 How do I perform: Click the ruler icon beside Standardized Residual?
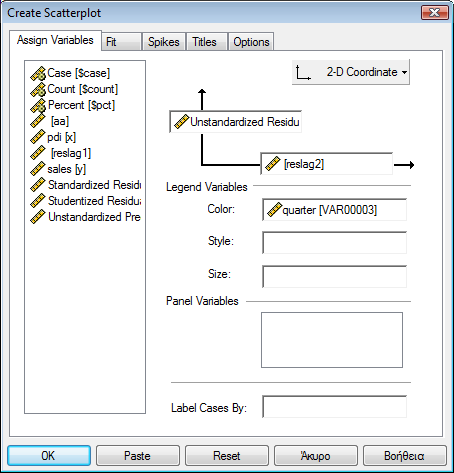[x=38, y=185]
